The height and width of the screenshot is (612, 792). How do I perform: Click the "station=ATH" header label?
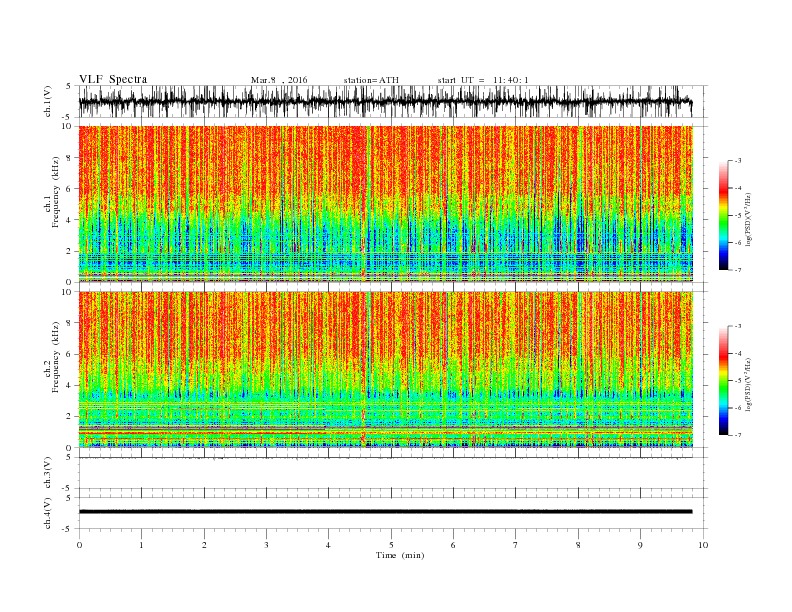[371, 80]
